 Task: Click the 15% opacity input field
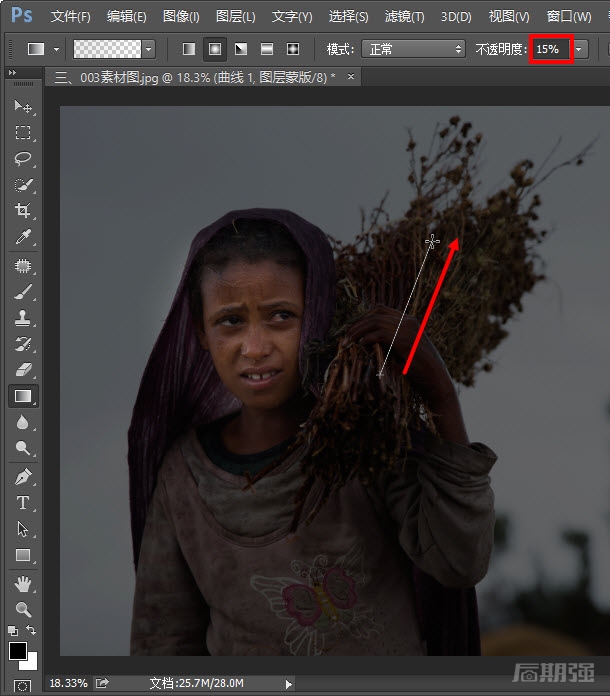pyautogui.click(x=551, y=49)
